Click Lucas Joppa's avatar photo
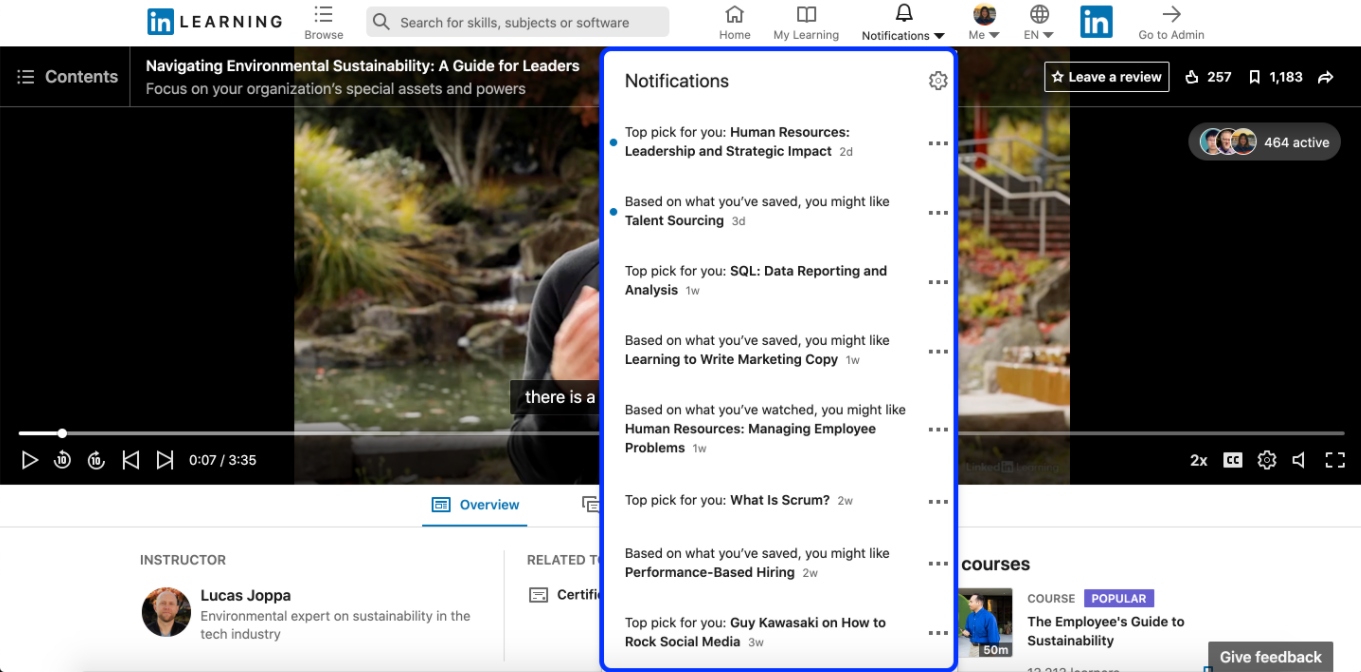 click(166, 612)
